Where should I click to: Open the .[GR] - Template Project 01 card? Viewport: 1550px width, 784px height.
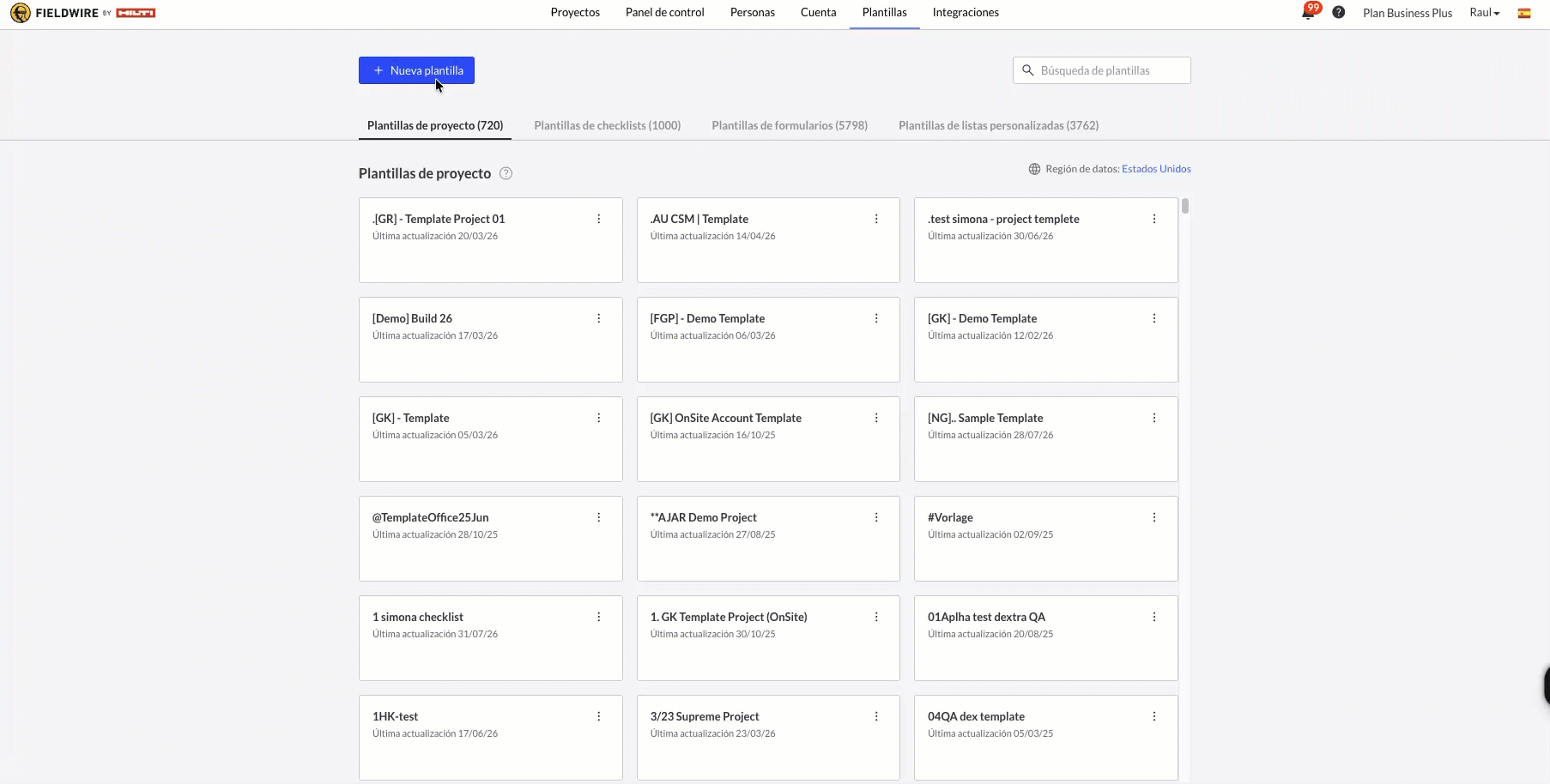click(491, 240)
